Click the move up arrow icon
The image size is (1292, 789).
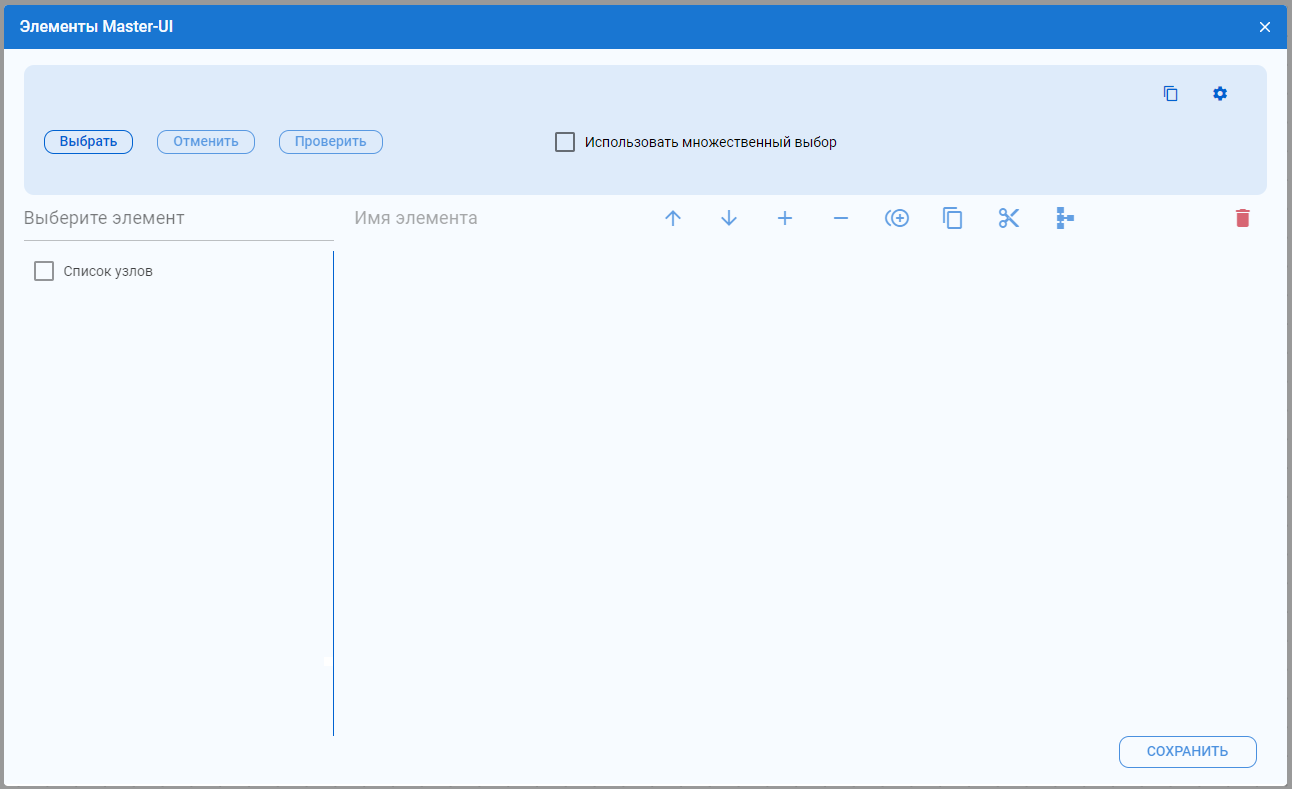click(673, 218)
